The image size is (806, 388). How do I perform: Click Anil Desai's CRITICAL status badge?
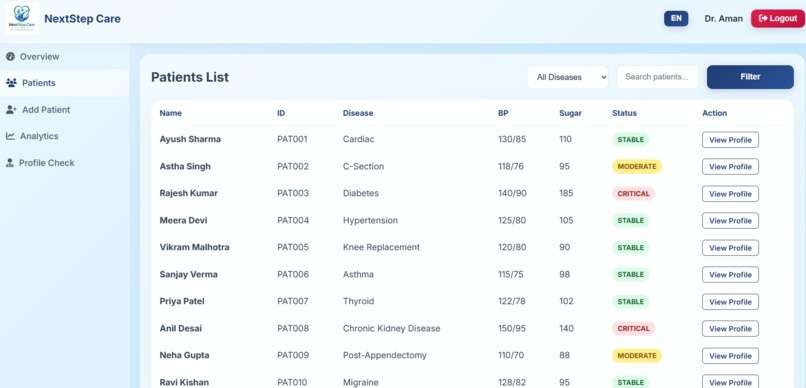click(x=634, y=328)
